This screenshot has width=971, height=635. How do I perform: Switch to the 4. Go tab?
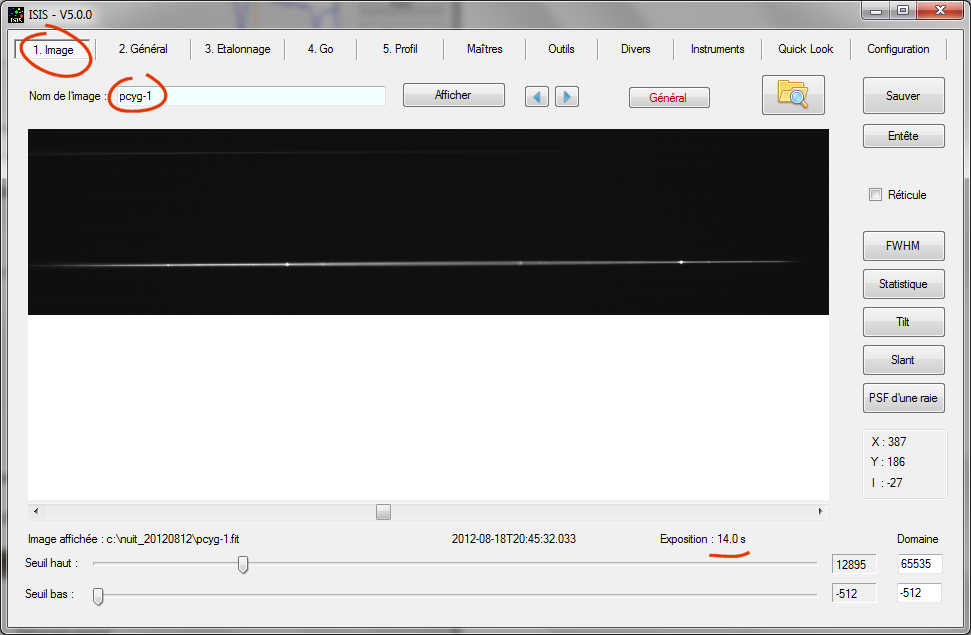click(x=321, y=49)
